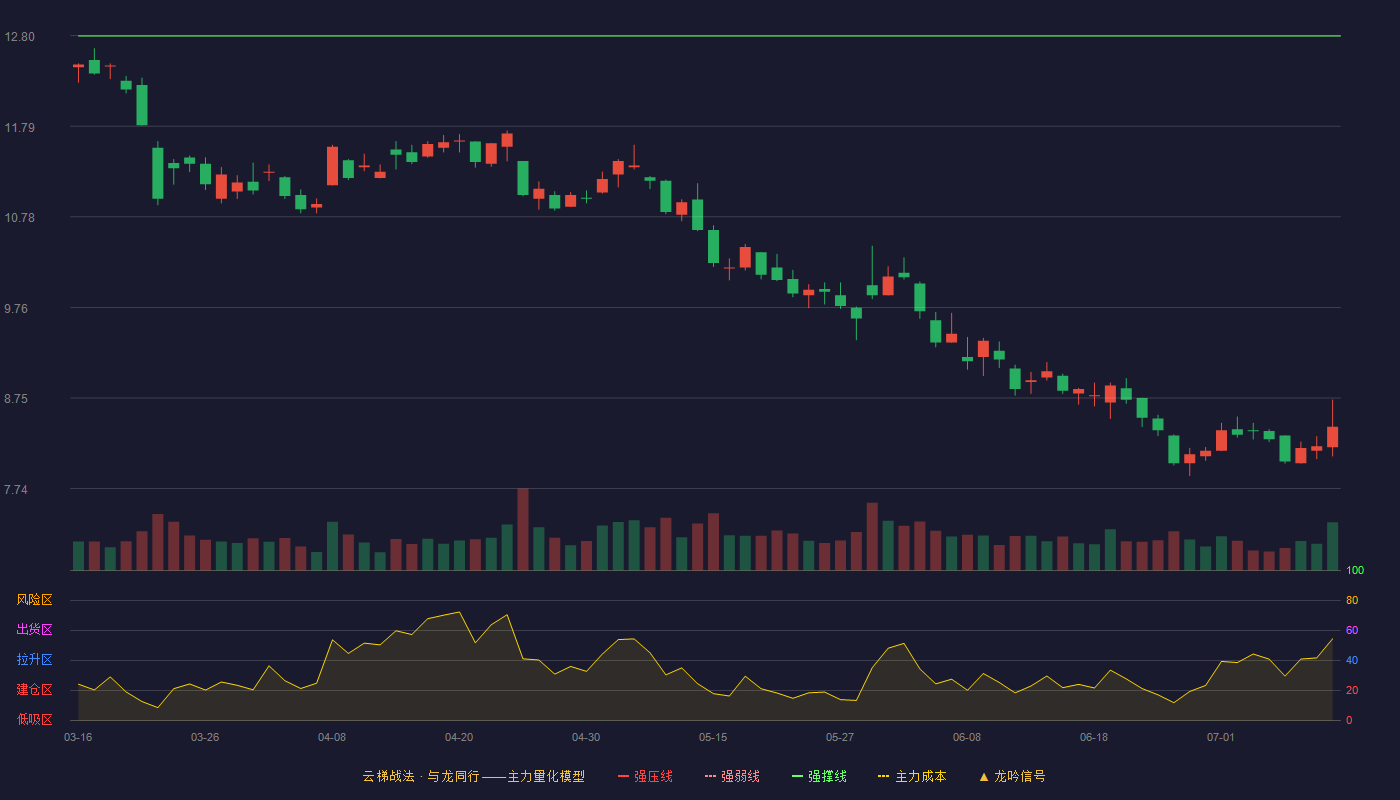Select the 建仓区 zone label

pos(34,690)
